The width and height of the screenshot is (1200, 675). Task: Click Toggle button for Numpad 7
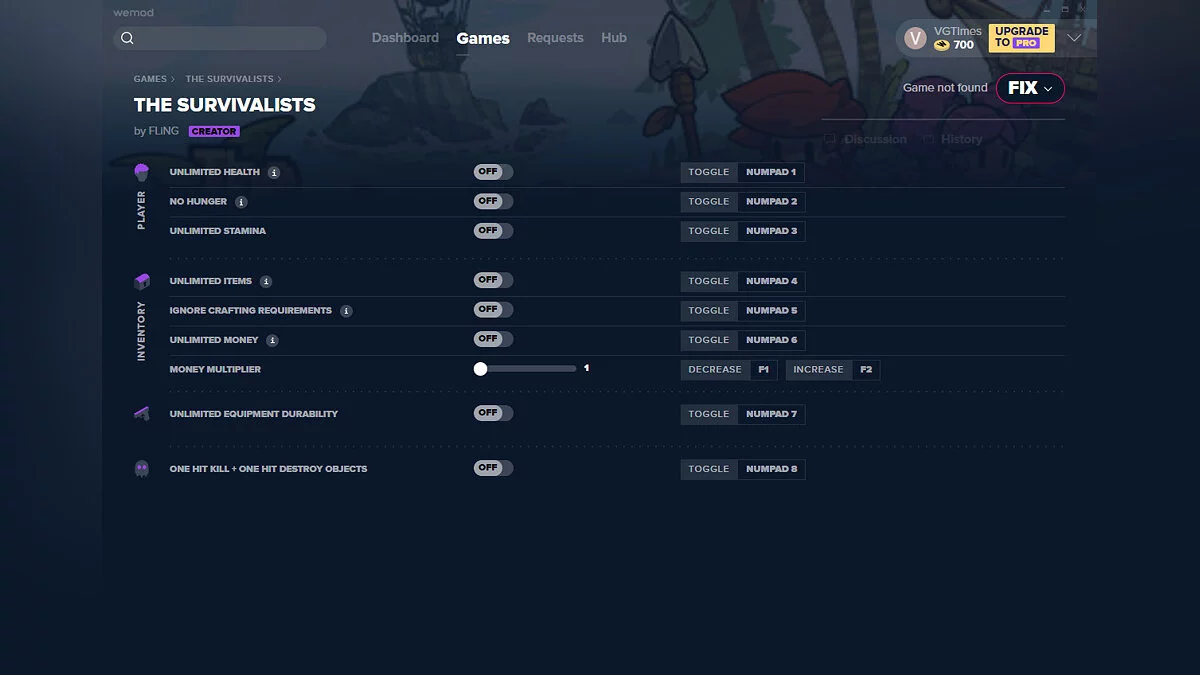coord(709,414)
